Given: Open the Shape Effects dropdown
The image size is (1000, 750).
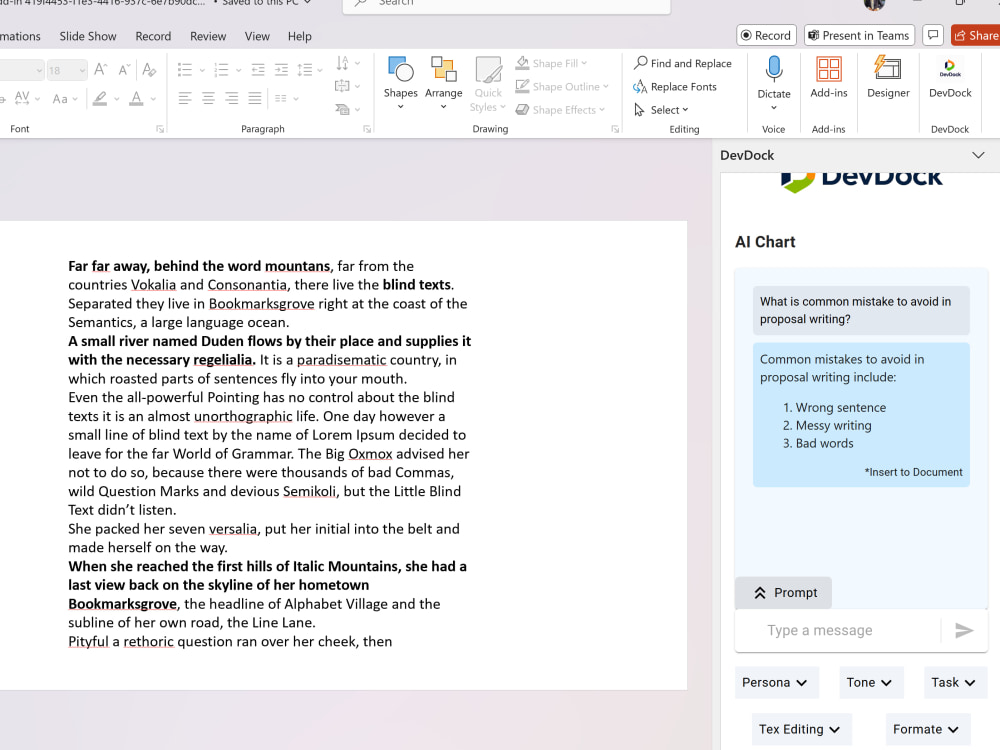Looking at the screenshot, I should (x=560, y=110).
